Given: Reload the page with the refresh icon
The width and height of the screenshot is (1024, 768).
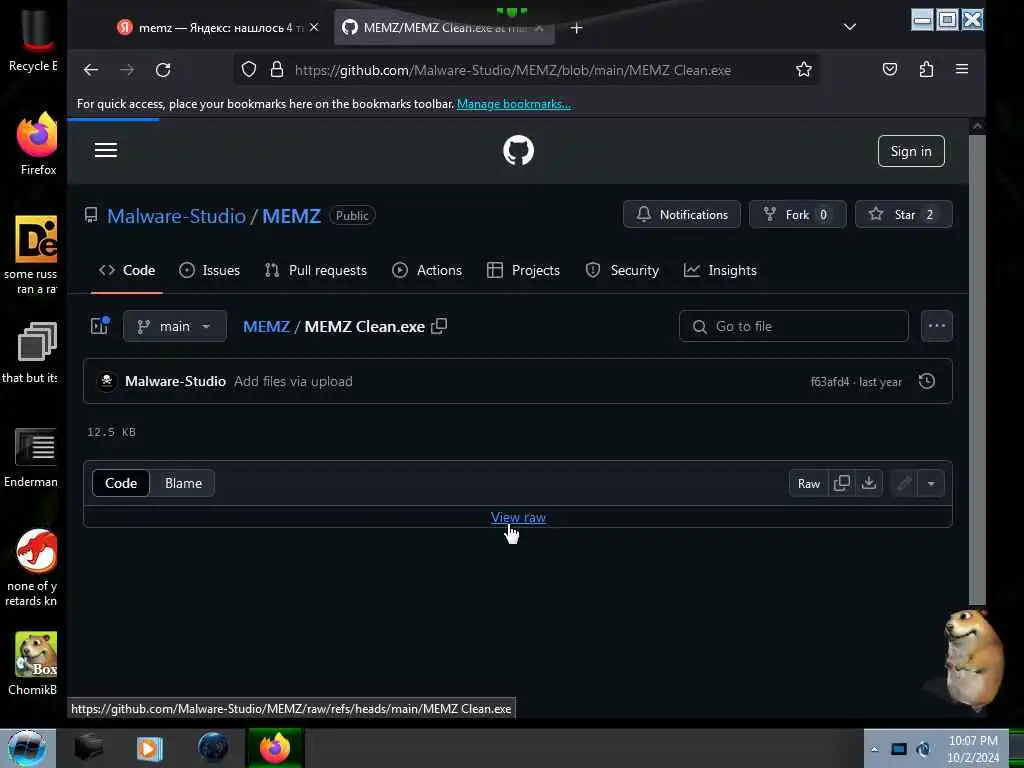Looking at the screenshot, I should pyautogui.click(x=163, y=70).
